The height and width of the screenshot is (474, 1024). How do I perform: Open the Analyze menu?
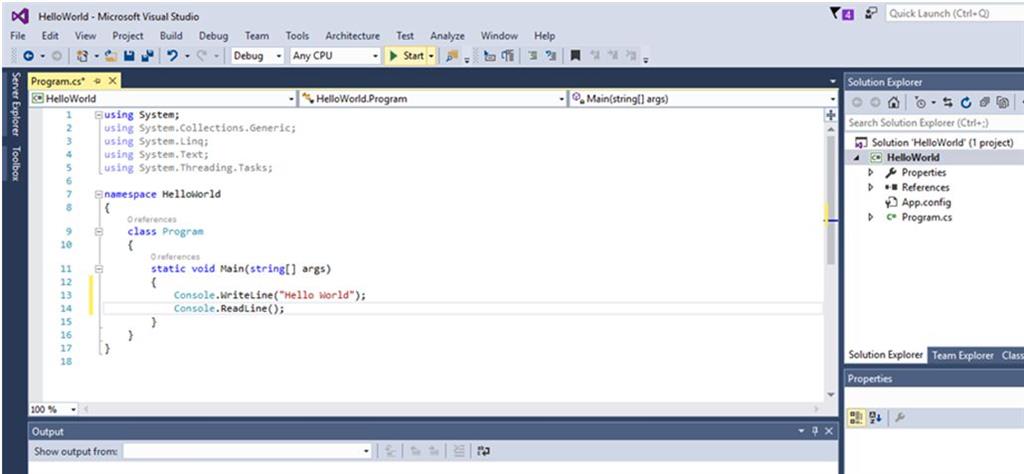[447, 36]
